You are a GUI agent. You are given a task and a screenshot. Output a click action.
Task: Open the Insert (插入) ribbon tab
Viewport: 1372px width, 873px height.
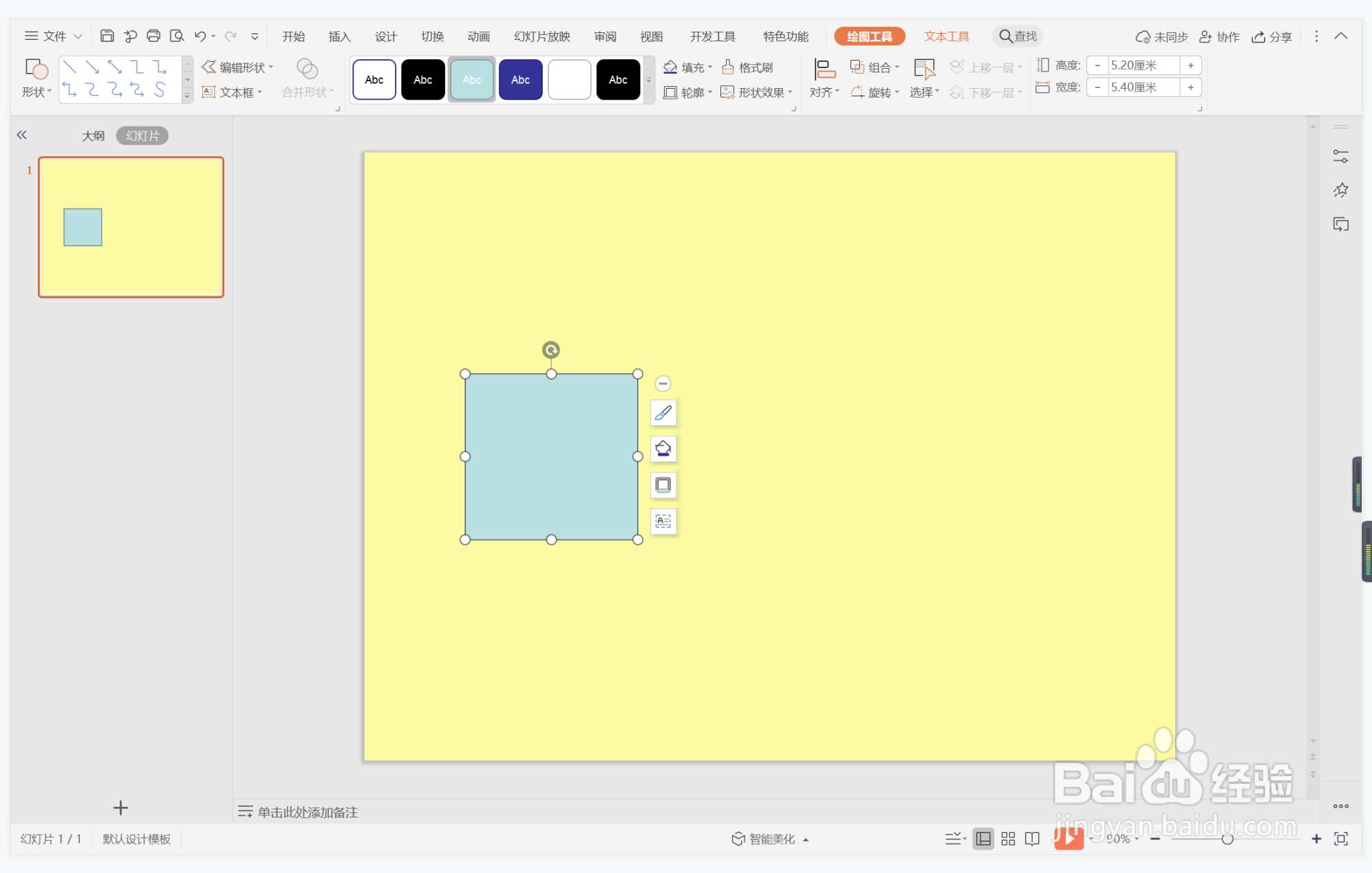[339, 36]
